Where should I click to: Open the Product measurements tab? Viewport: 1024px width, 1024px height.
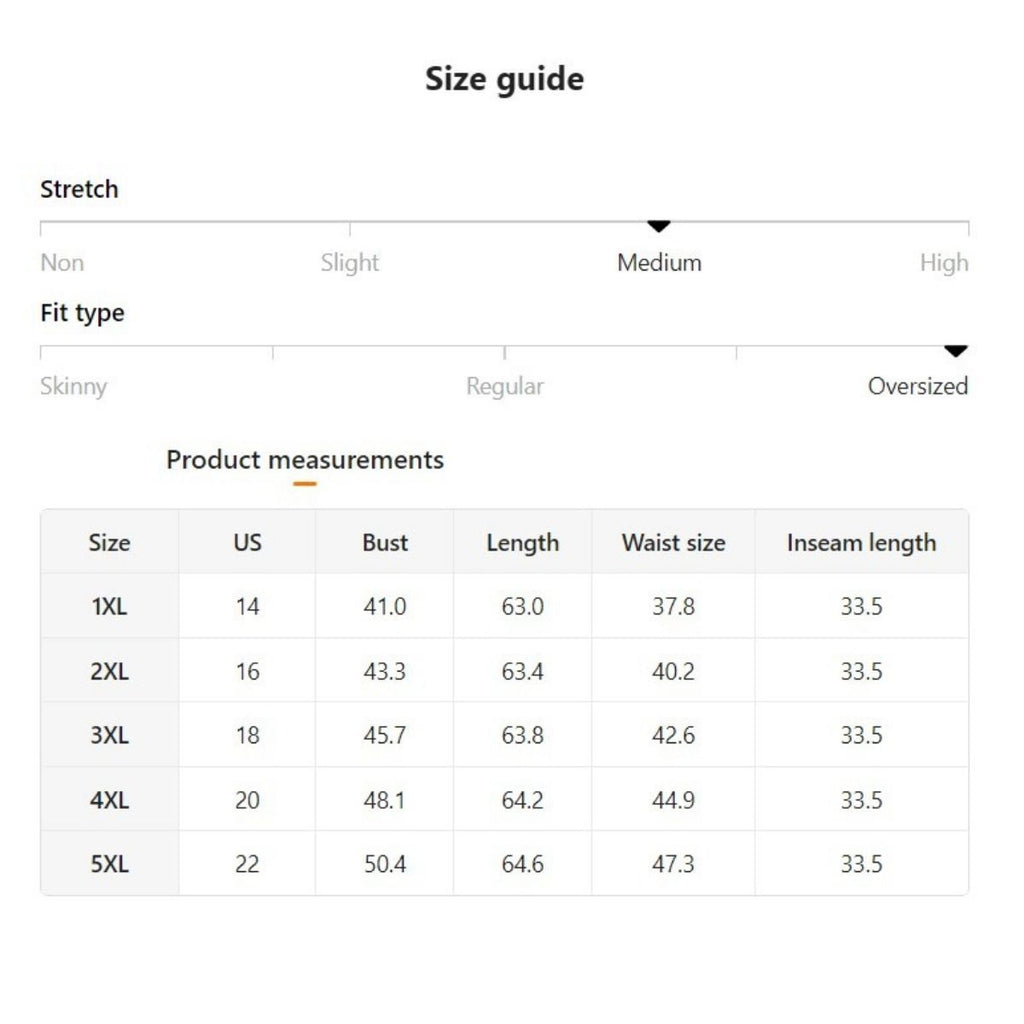coord(305,460)
